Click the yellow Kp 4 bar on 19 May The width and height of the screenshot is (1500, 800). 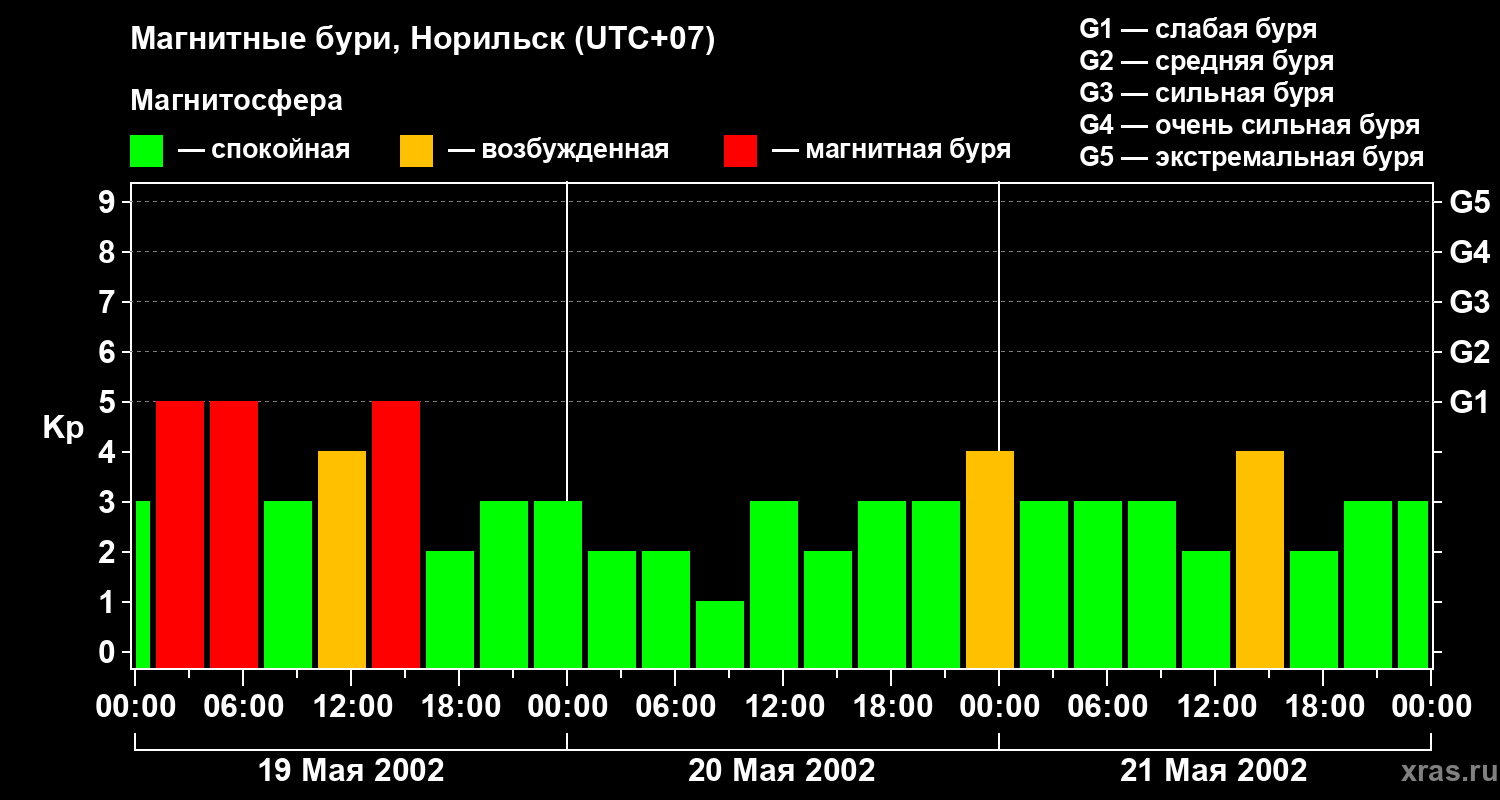coord(342,560)
